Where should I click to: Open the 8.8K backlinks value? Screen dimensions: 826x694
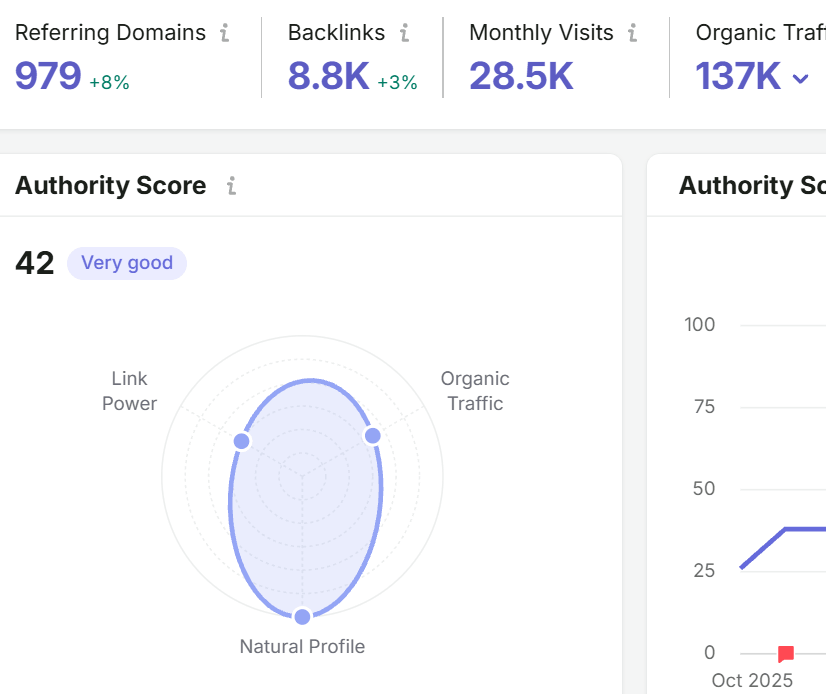pos(329,76)
